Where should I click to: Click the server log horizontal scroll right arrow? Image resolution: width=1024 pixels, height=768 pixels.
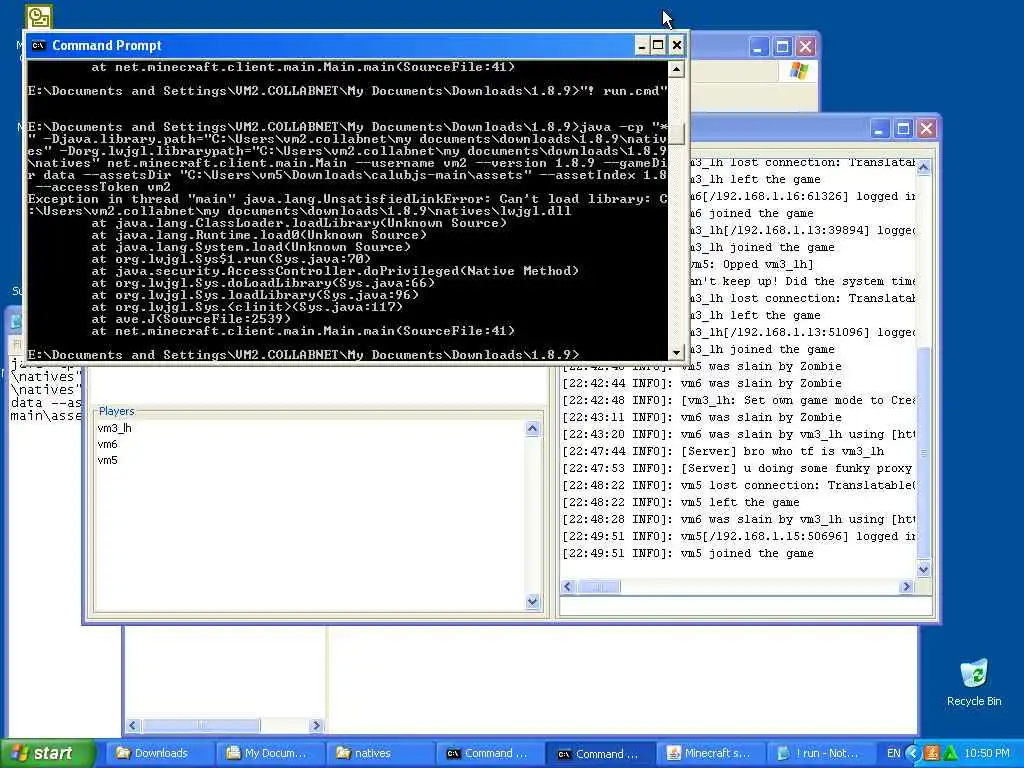point(906,586)
